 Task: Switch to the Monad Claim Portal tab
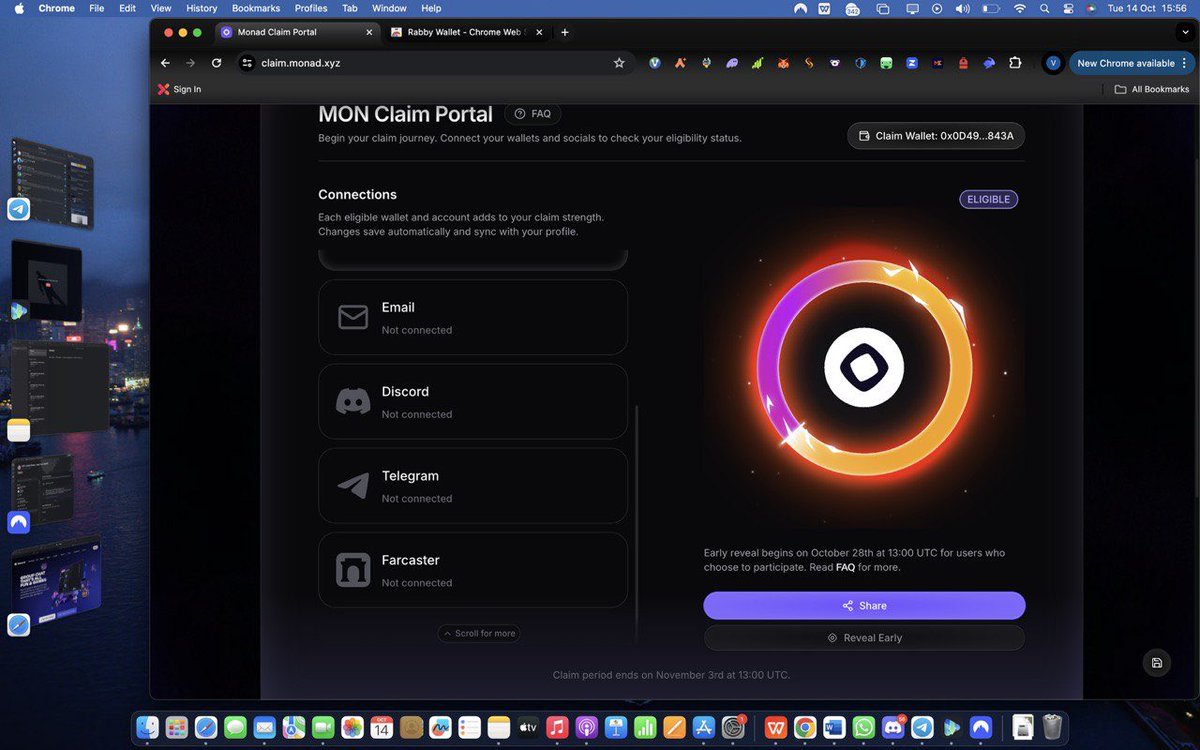297,32
